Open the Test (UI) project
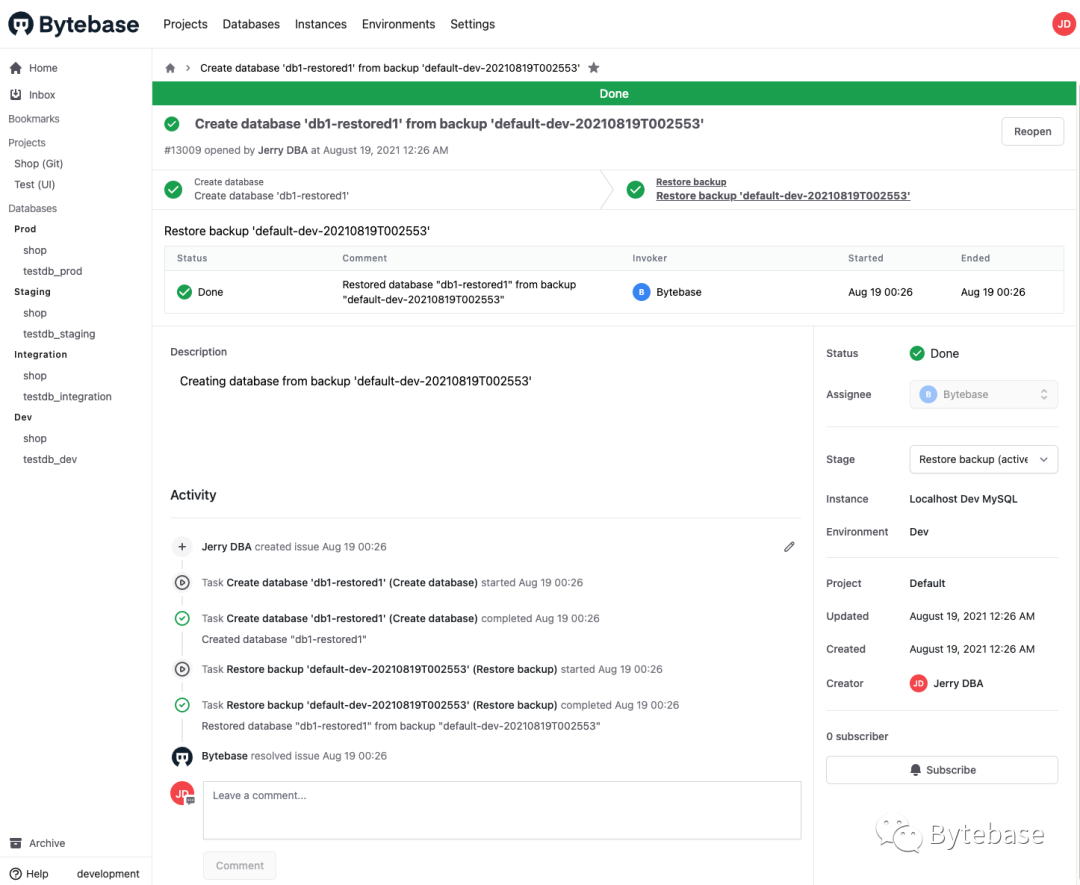The height and width of the screenshot is (885, 1080). pos(34,185)
